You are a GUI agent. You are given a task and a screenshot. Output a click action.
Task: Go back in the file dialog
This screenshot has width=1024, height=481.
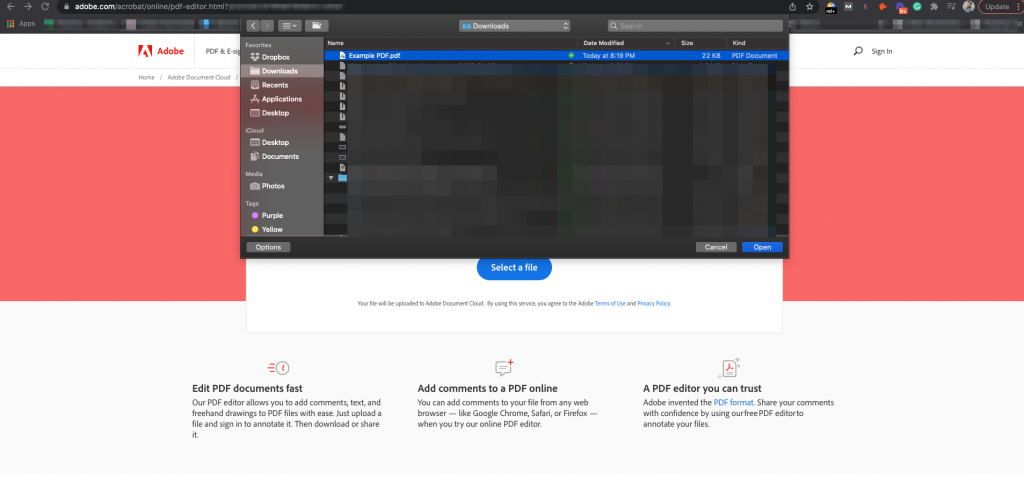[253, 26]
